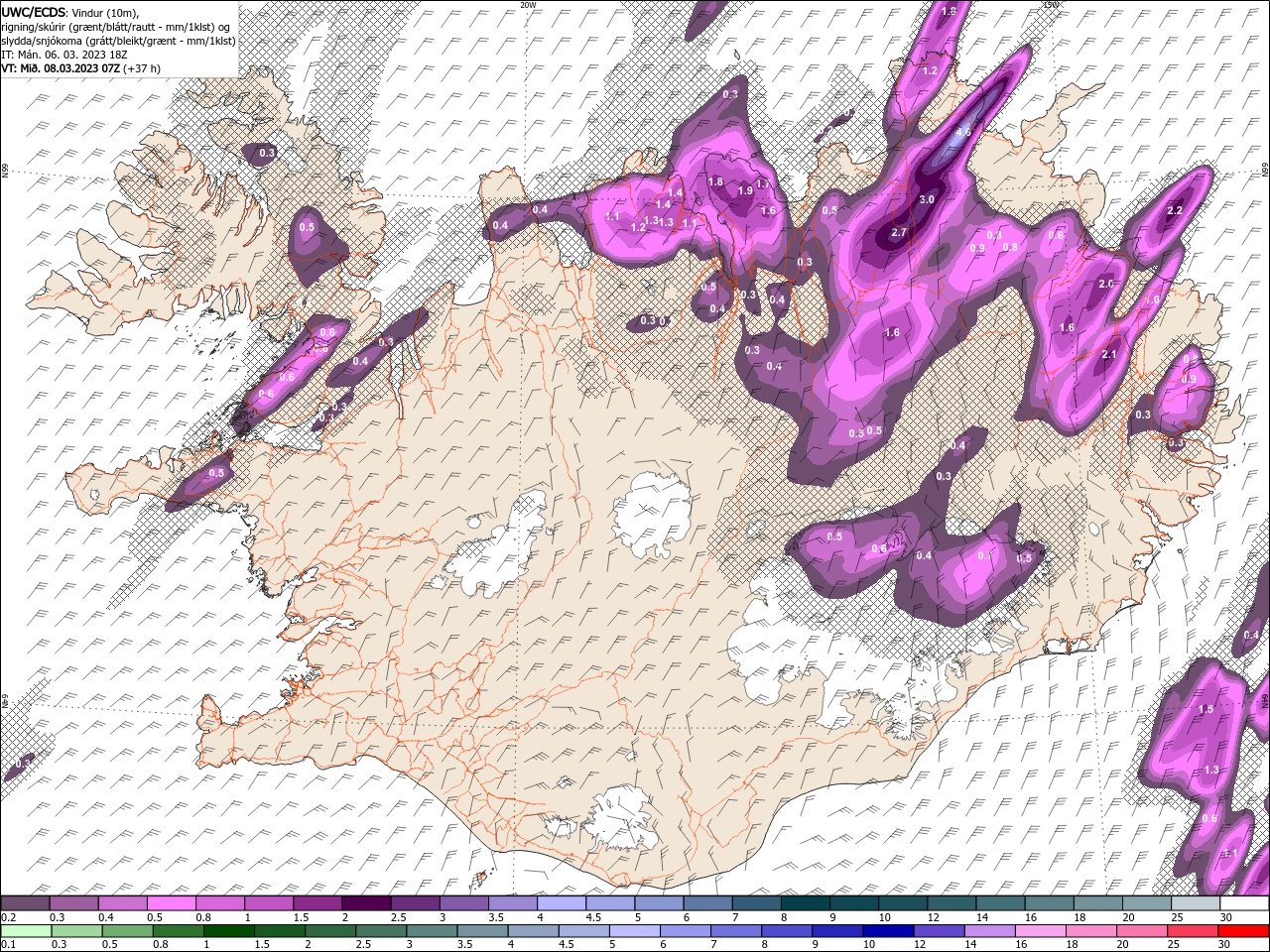Select the 'IT: Mán. 06. 03. 2023 18Z' line
This screenshot has width=1270, height=952.
click(64, 54)
